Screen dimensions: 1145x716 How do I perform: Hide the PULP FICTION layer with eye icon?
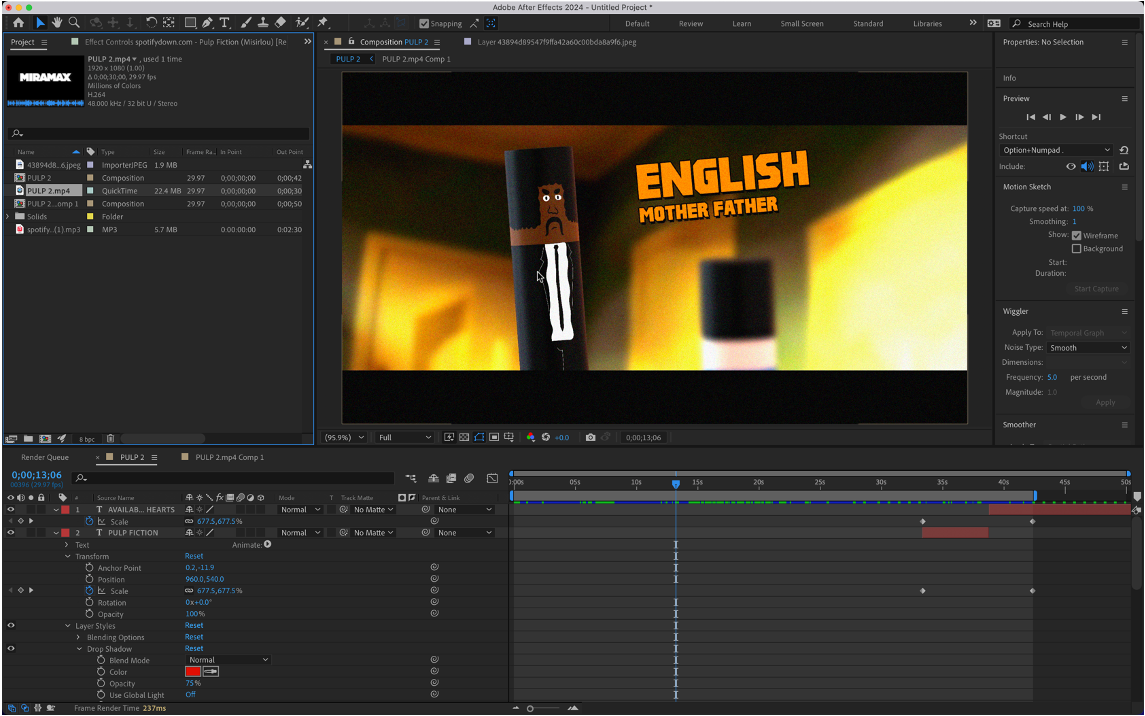(x=11, y=533)
